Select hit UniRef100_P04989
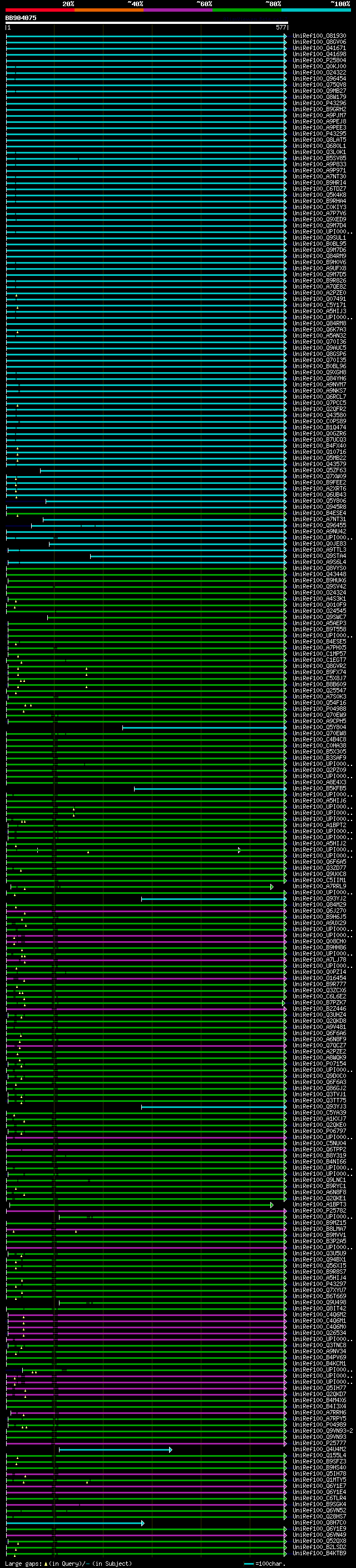The image size is (356, 1568). pyautogui.click(x=319, y=1425)
